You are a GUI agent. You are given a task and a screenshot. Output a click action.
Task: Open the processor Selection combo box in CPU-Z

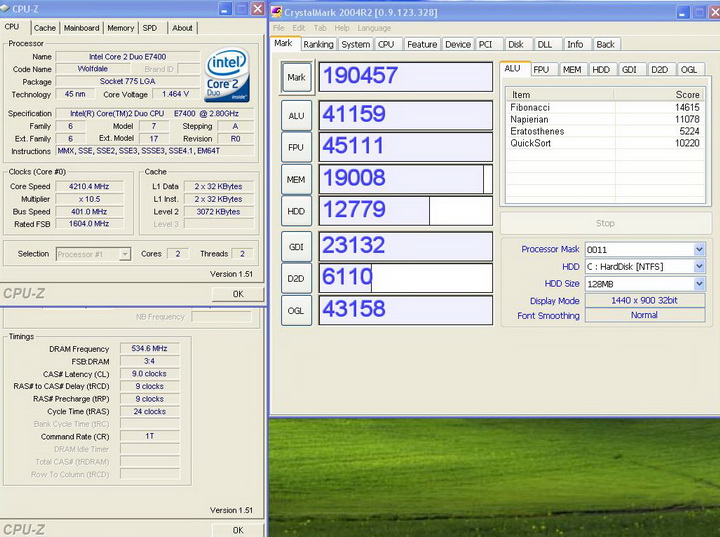point(93,254)
